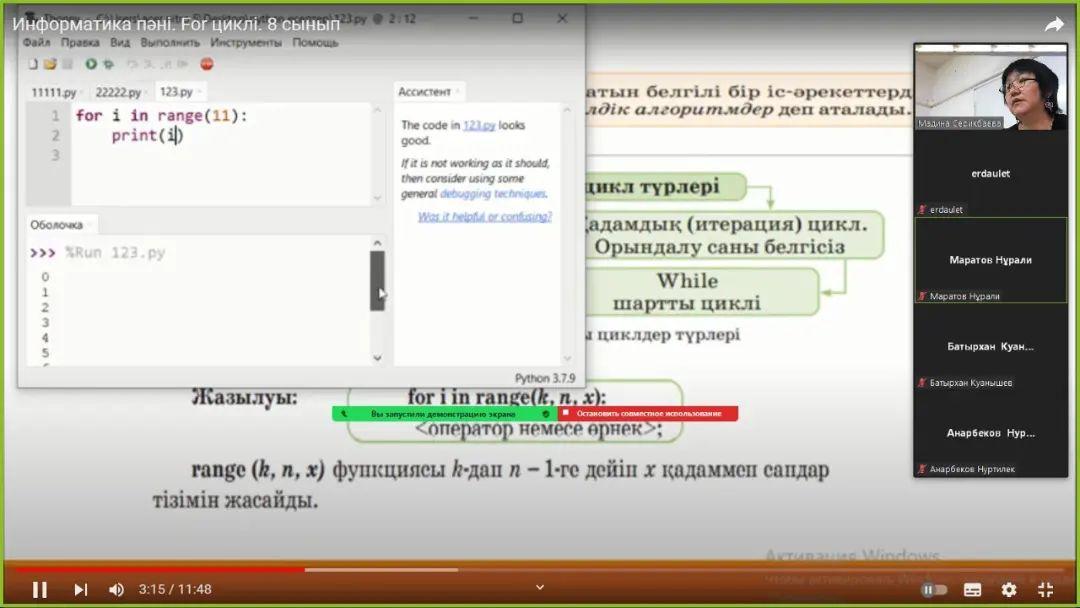Click the Thonny Save file icon

[x=67, y=64]
